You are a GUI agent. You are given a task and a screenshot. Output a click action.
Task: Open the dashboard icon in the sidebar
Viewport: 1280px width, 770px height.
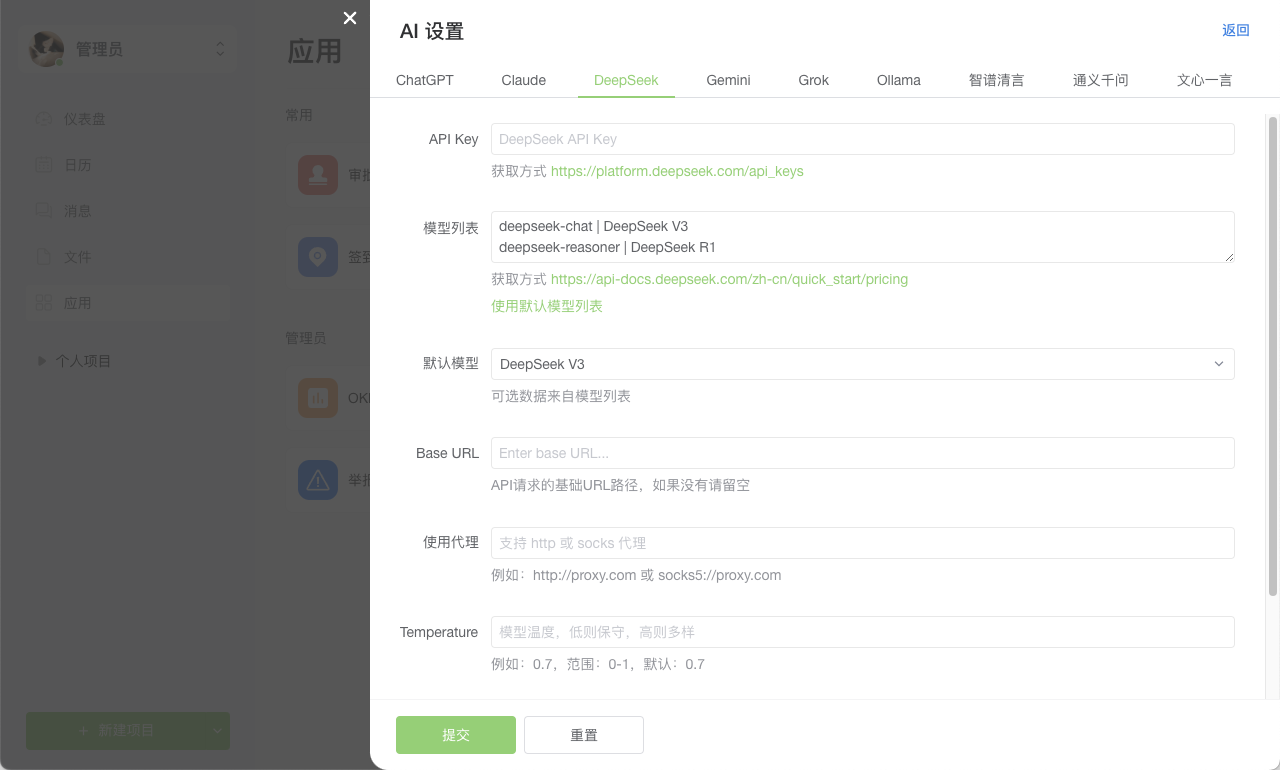pyautogui.click(x=44, y=119)
